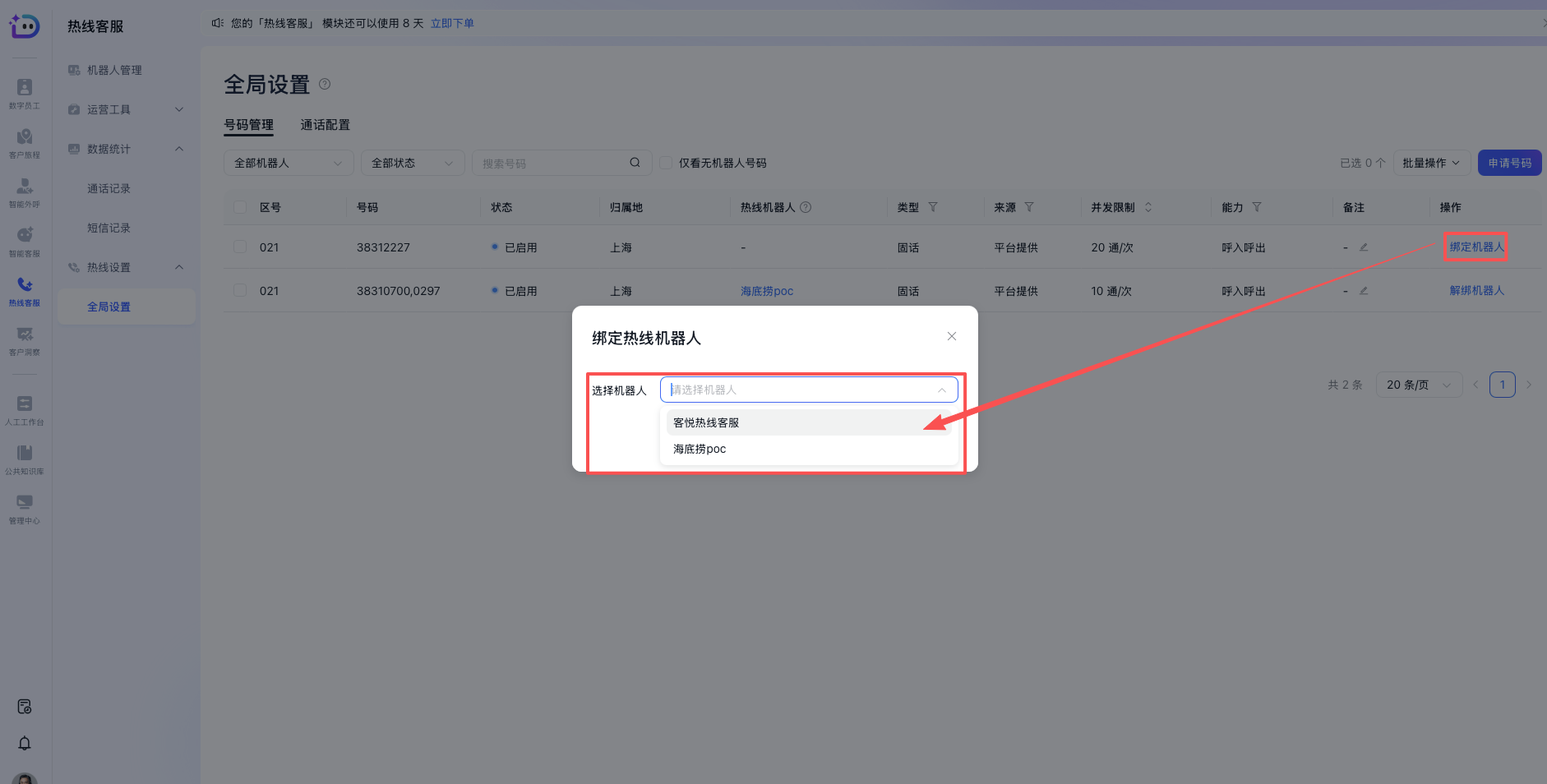
Task: Collapse the 数据统计 menu section
Action: point(179,149)
